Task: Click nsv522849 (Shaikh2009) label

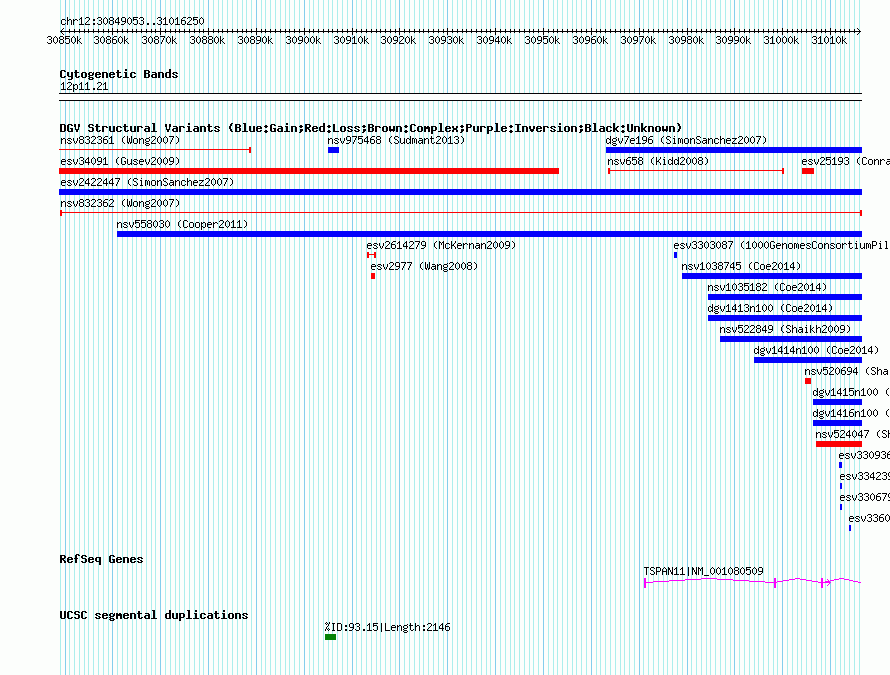Action: pos(785,329)
